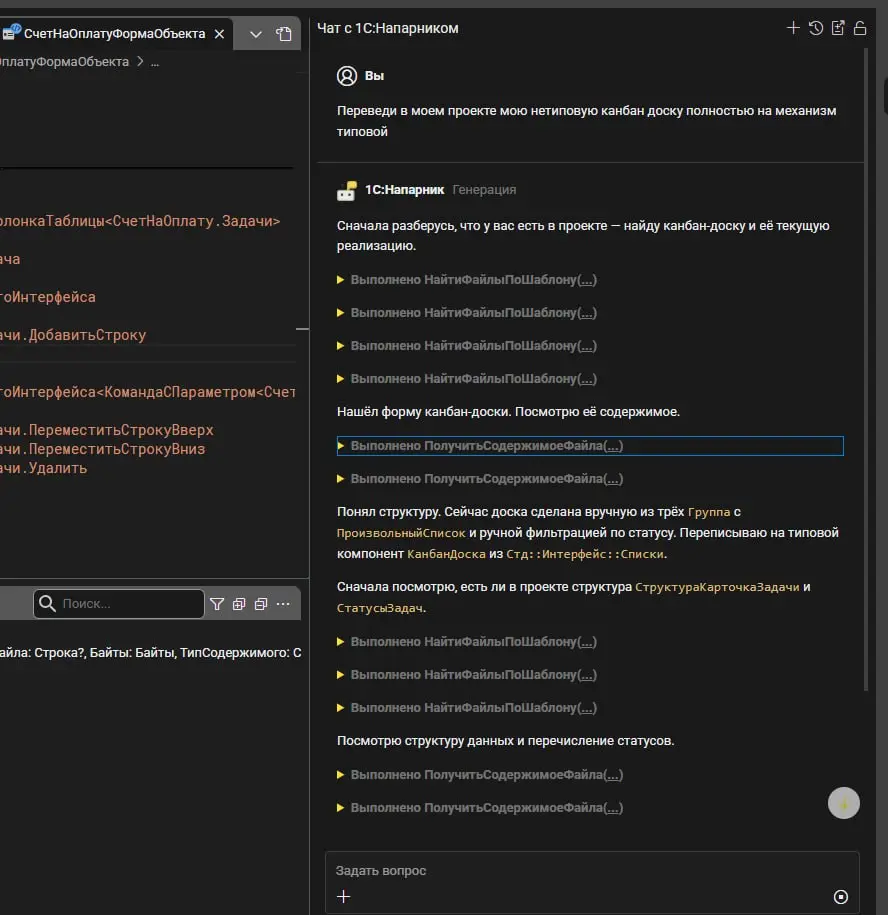Image resolution: width=888 pixels, height=915 pixels.
Task: Click the code line ending in ДобавитьСтроку
Action: pos(73,335)
